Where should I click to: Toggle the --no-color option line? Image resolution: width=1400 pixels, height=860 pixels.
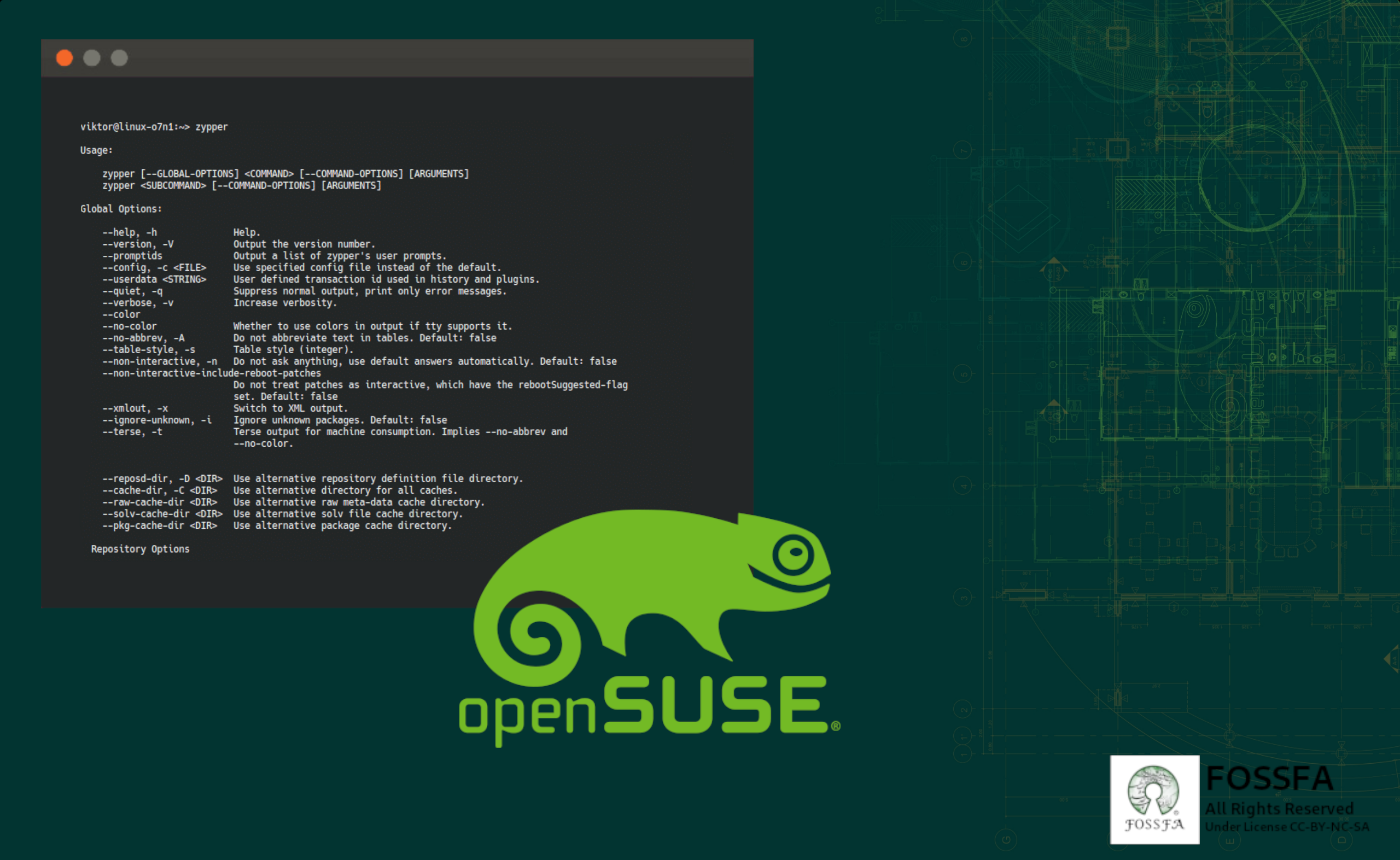coord(129,326)
